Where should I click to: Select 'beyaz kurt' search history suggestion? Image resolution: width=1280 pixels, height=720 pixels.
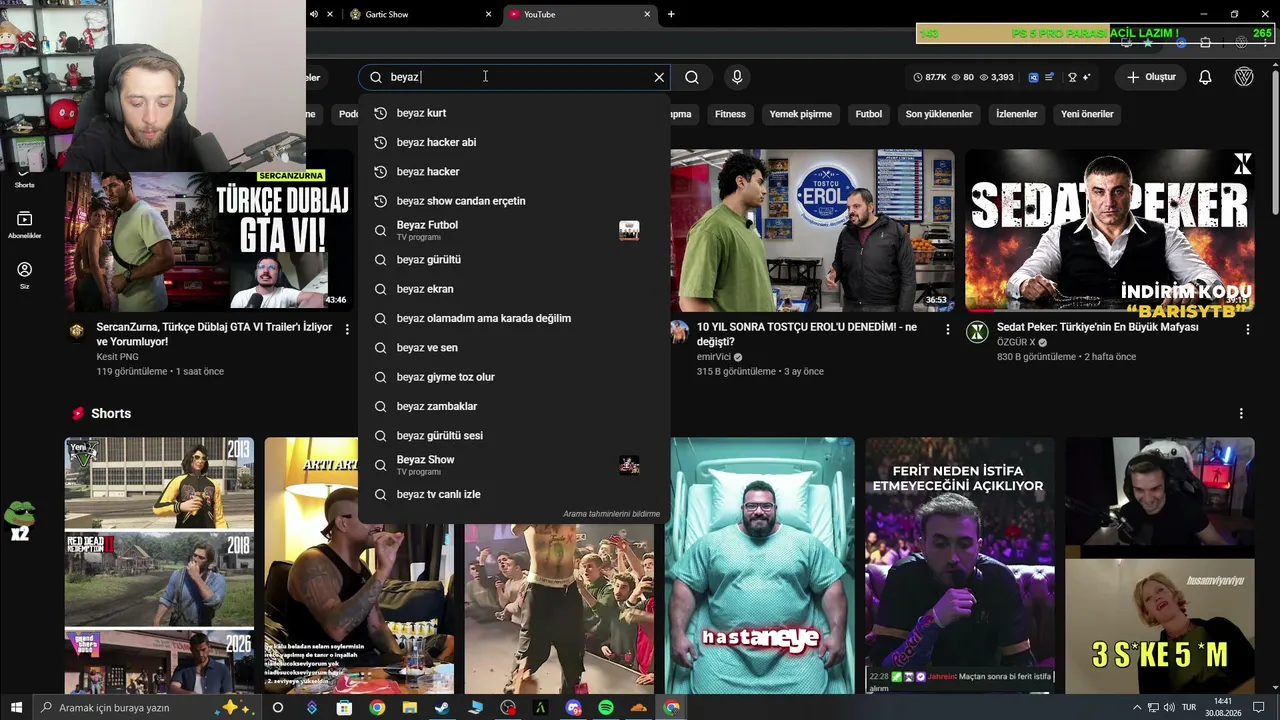coord(514,113)
